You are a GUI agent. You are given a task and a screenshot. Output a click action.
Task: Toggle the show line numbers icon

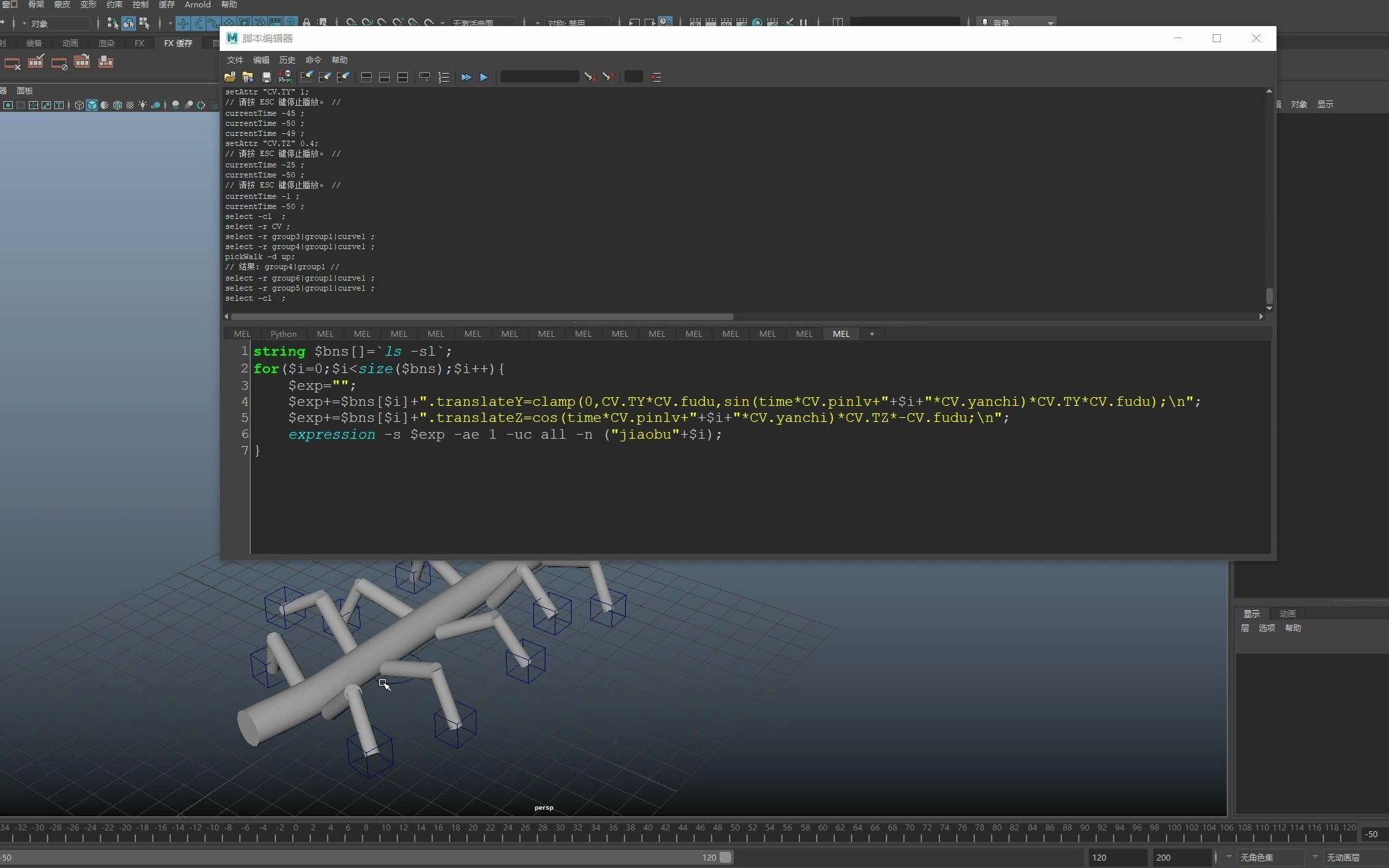(444, 77)
